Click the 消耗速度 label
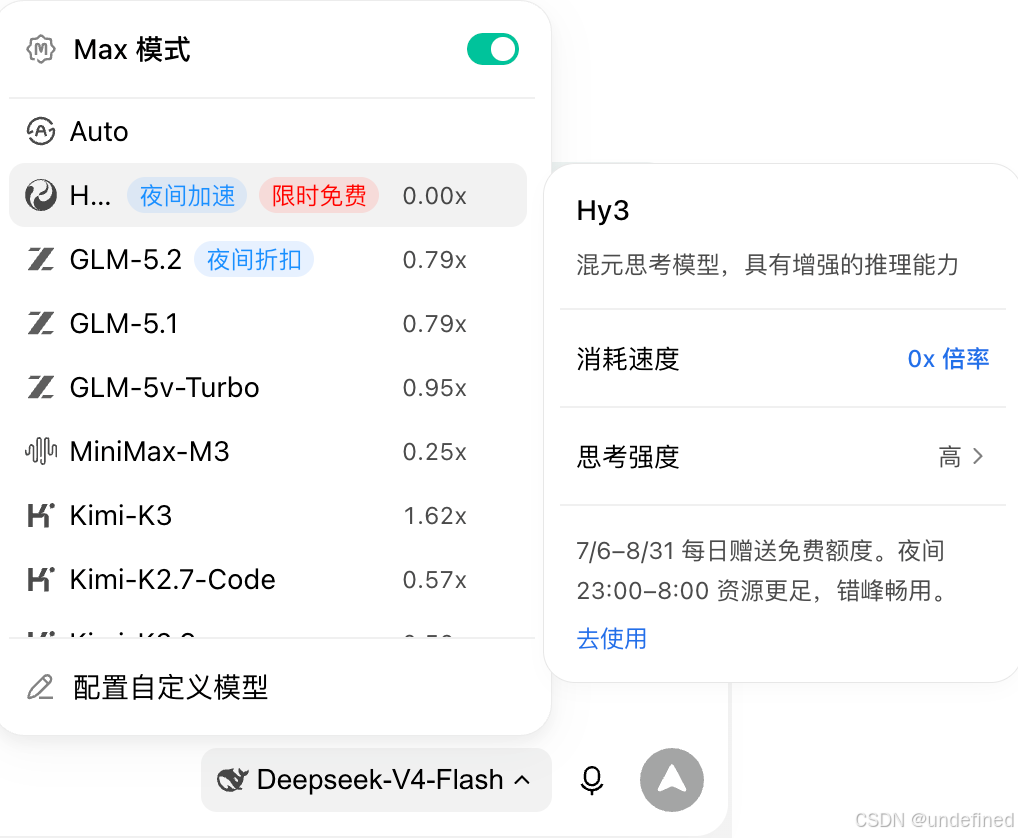1018x838 pixels. (x=628, y=359)
